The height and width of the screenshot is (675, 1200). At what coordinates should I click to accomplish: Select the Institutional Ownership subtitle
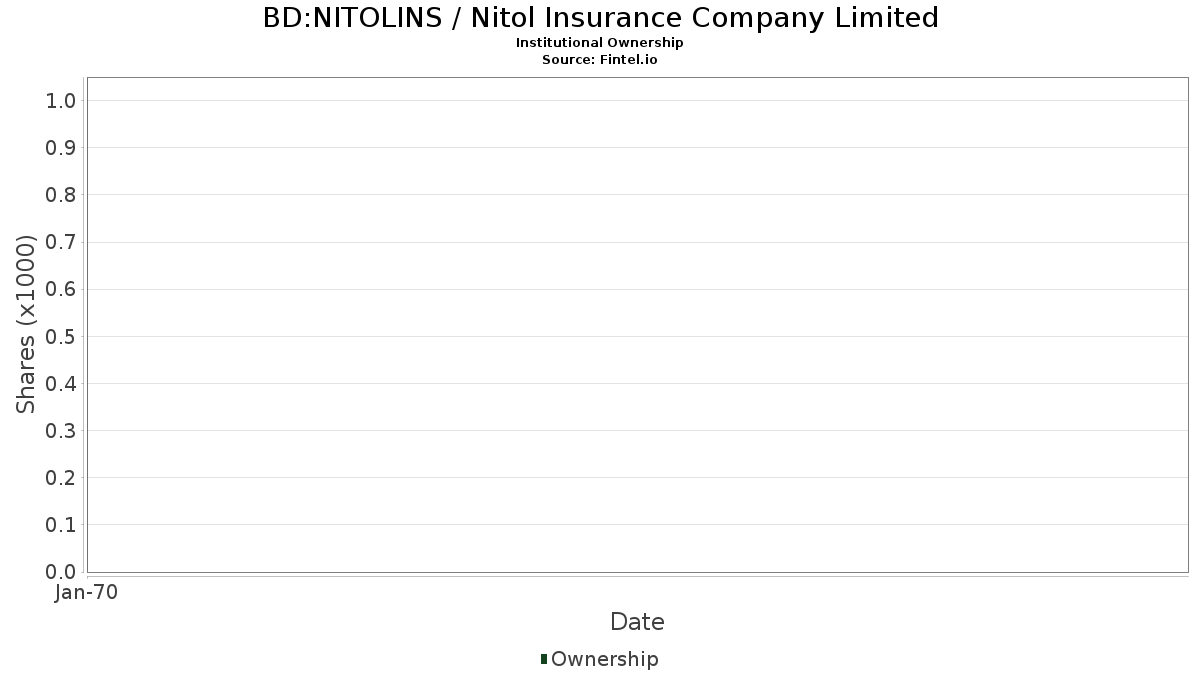600,43
